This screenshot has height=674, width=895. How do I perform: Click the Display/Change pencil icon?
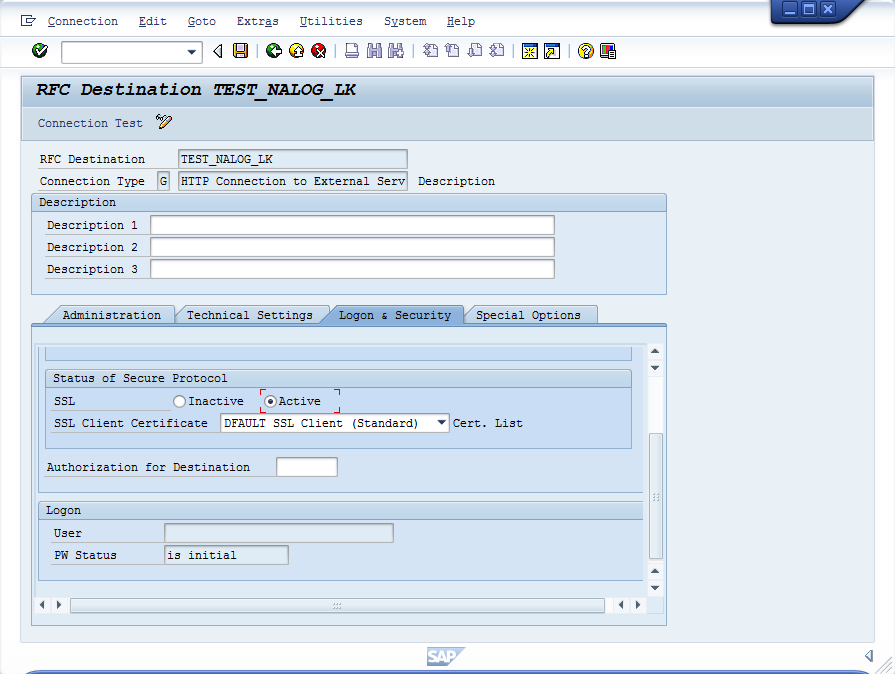click(x=164, y=123)
